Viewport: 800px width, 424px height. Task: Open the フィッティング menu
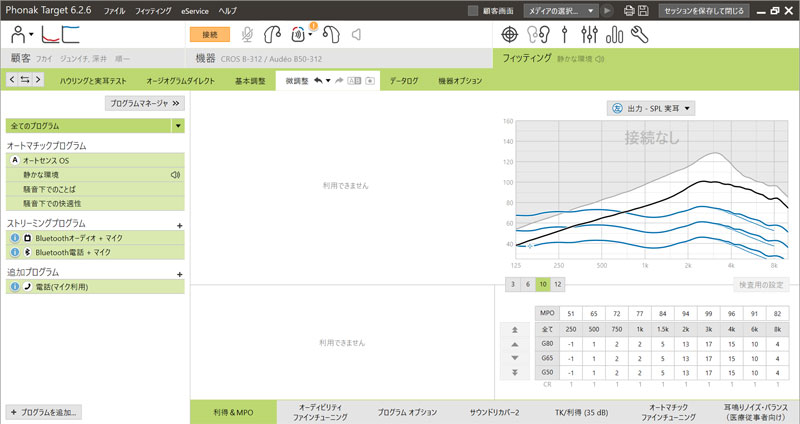[153, 11]
